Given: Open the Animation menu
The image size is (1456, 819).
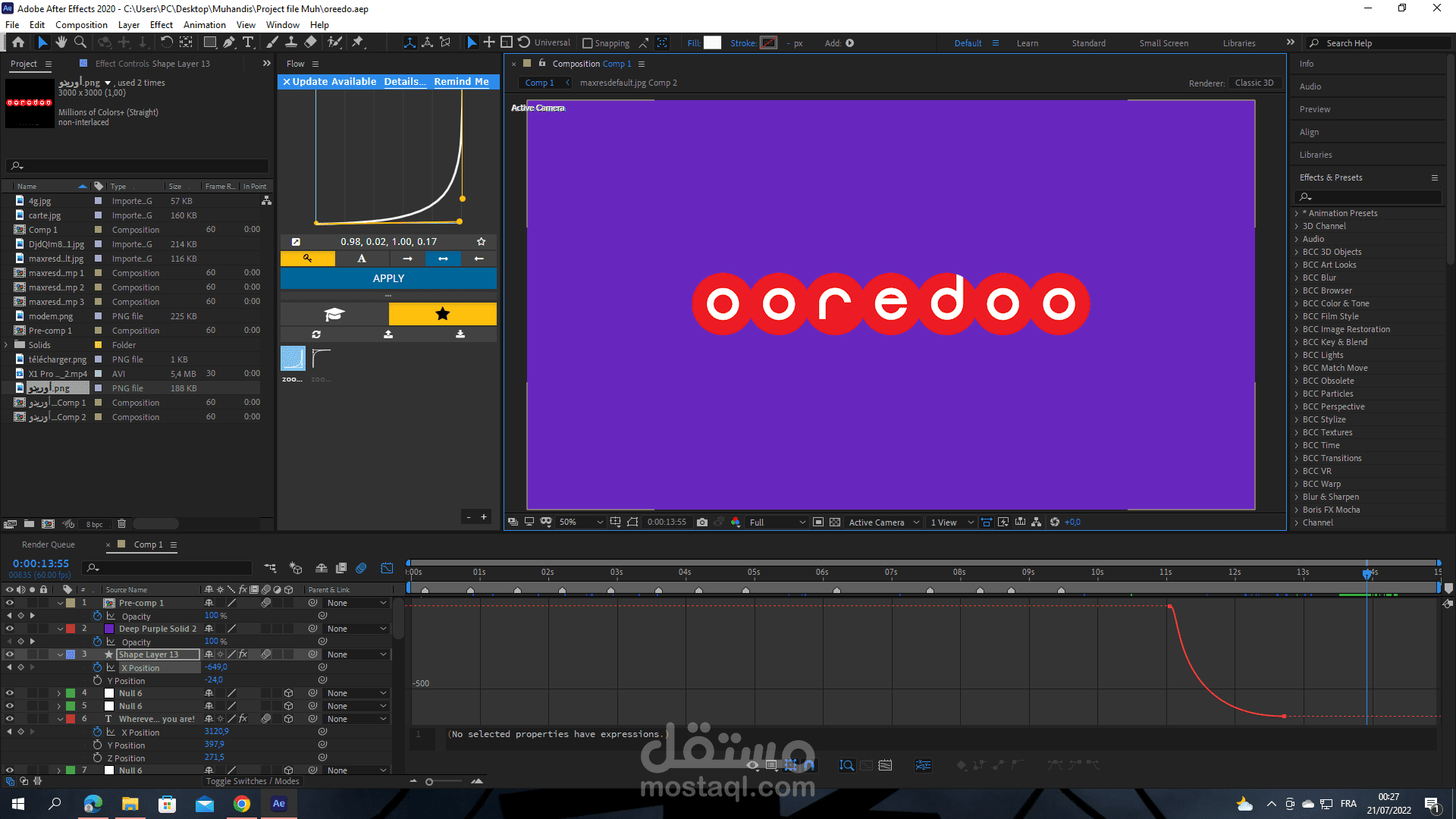Looking at the screenshot, I should click(x=204, y=25).
